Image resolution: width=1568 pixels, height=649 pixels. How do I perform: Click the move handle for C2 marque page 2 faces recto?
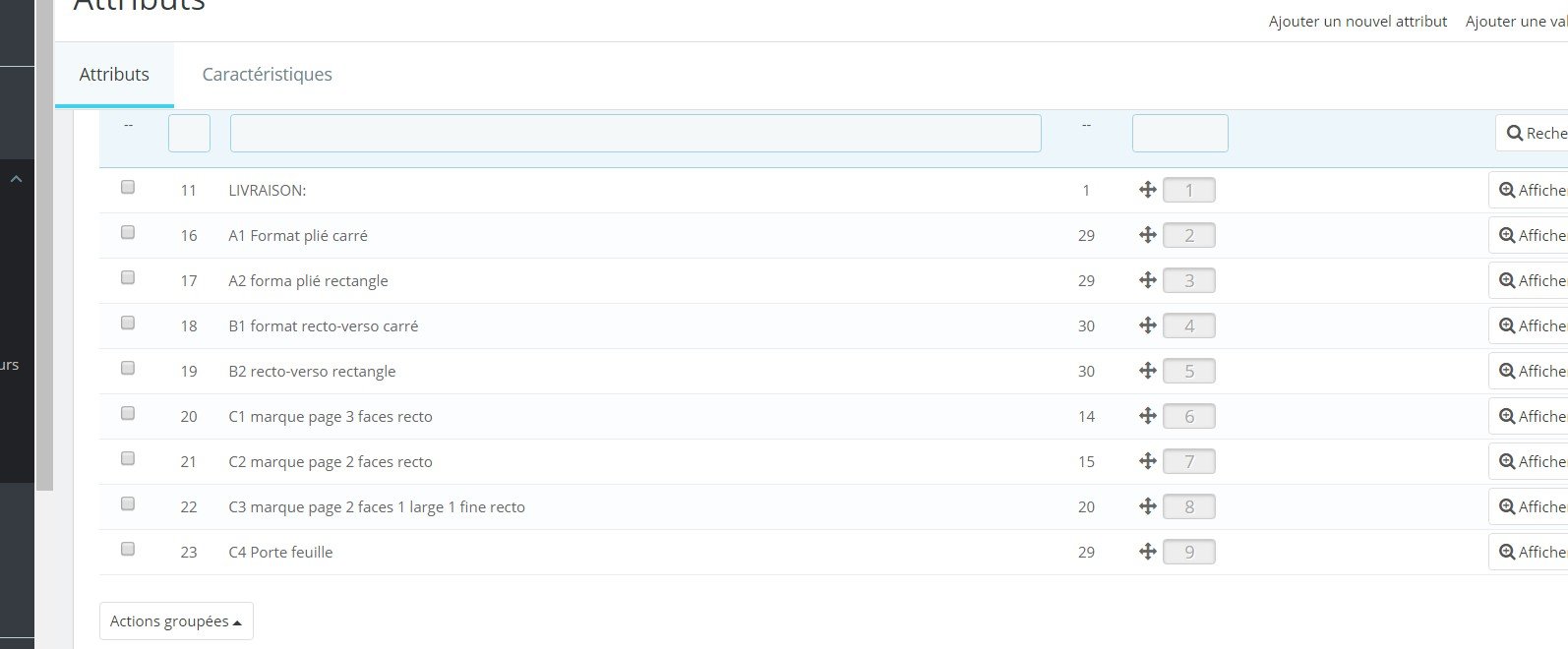pos(1147,461)
